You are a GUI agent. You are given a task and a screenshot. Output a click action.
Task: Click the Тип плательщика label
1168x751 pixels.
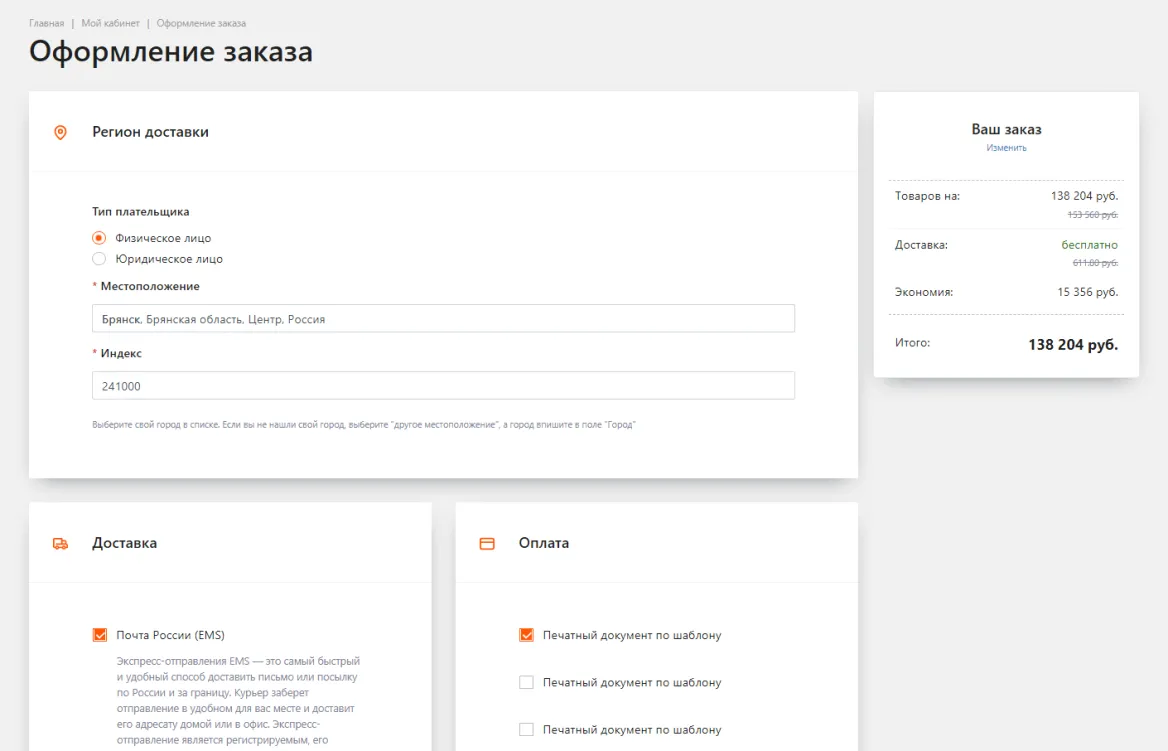141,212
